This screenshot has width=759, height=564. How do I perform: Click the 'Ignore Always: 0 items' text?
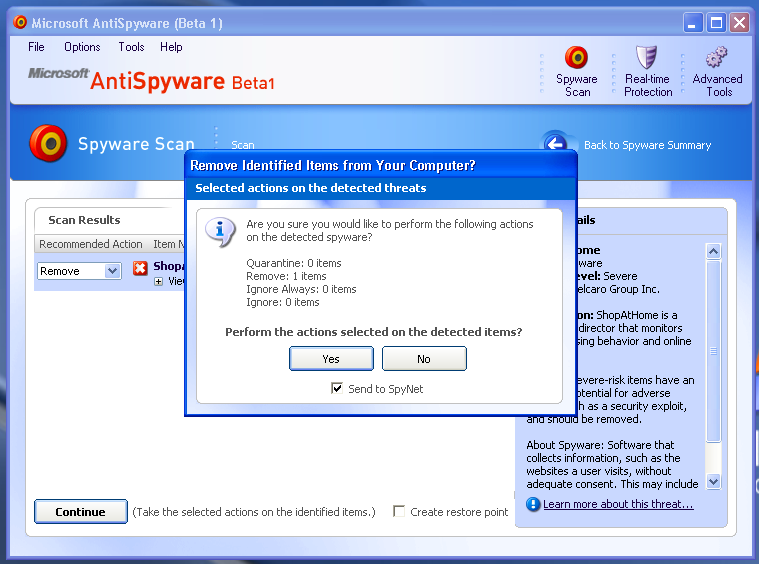[301, 290]
